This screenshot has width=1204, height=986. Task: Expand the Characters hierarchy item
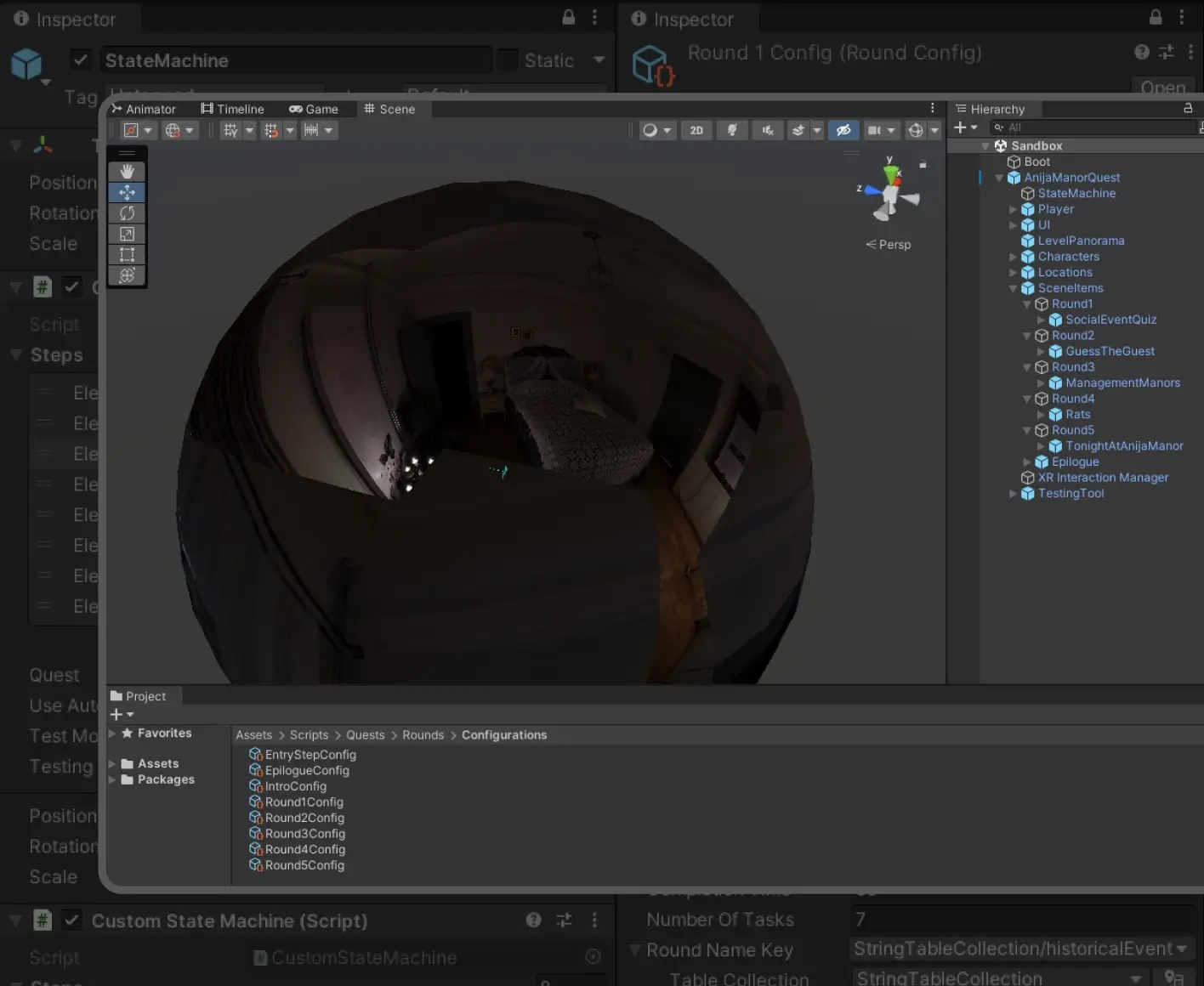(1013, 257)
